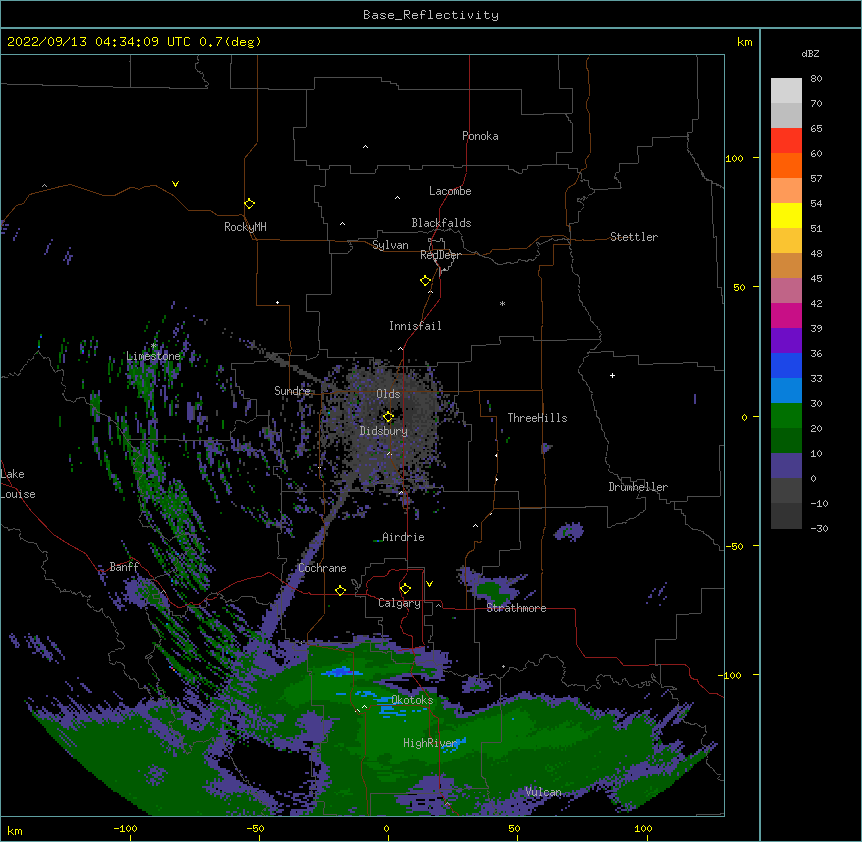Click the yellow diamond between Olds and Didsbury

389,416
